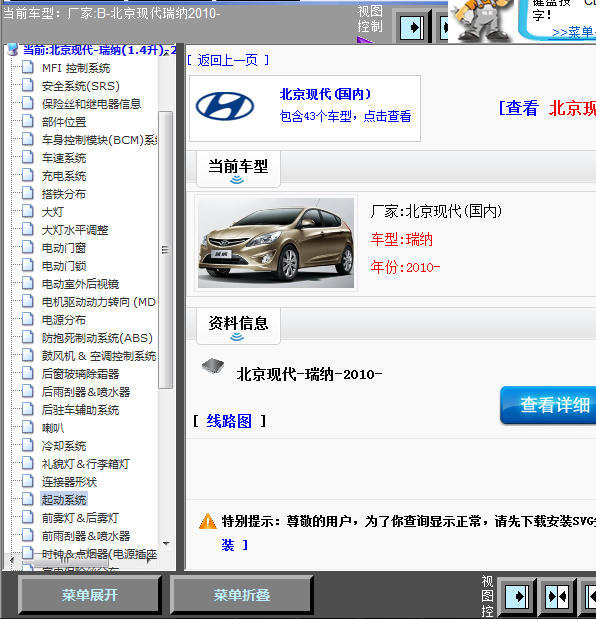
Task: Select 部件位置 tree item
Action: coord(64,122)
